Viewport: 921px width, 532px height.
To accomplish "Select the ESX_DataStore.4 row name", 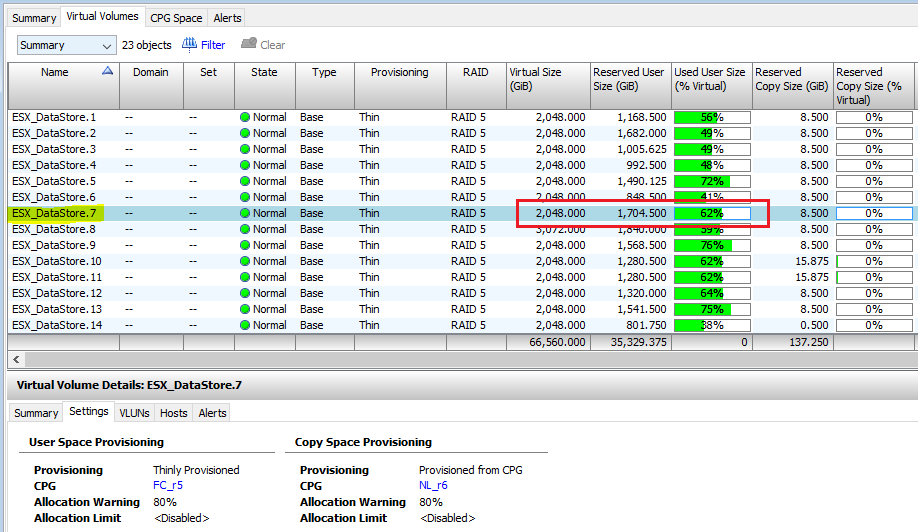I will [x=54, y=165].
